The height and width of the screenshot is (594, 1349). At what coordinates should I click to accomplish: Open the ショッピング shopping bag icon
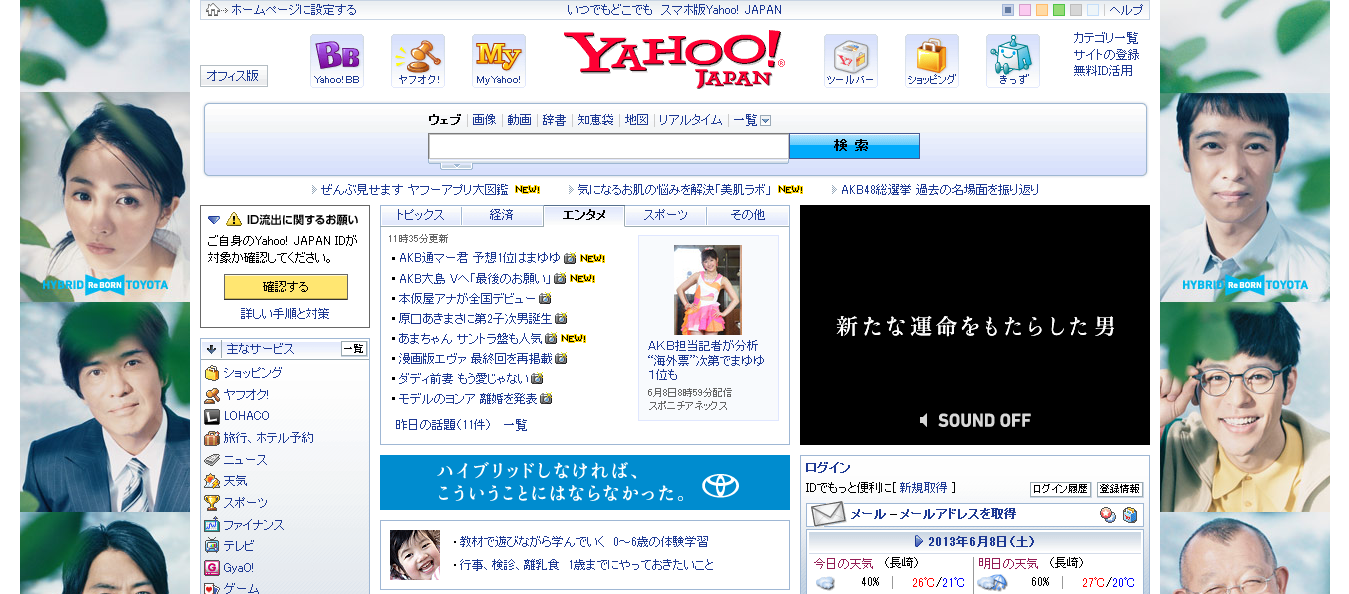(x=932, y=61)
